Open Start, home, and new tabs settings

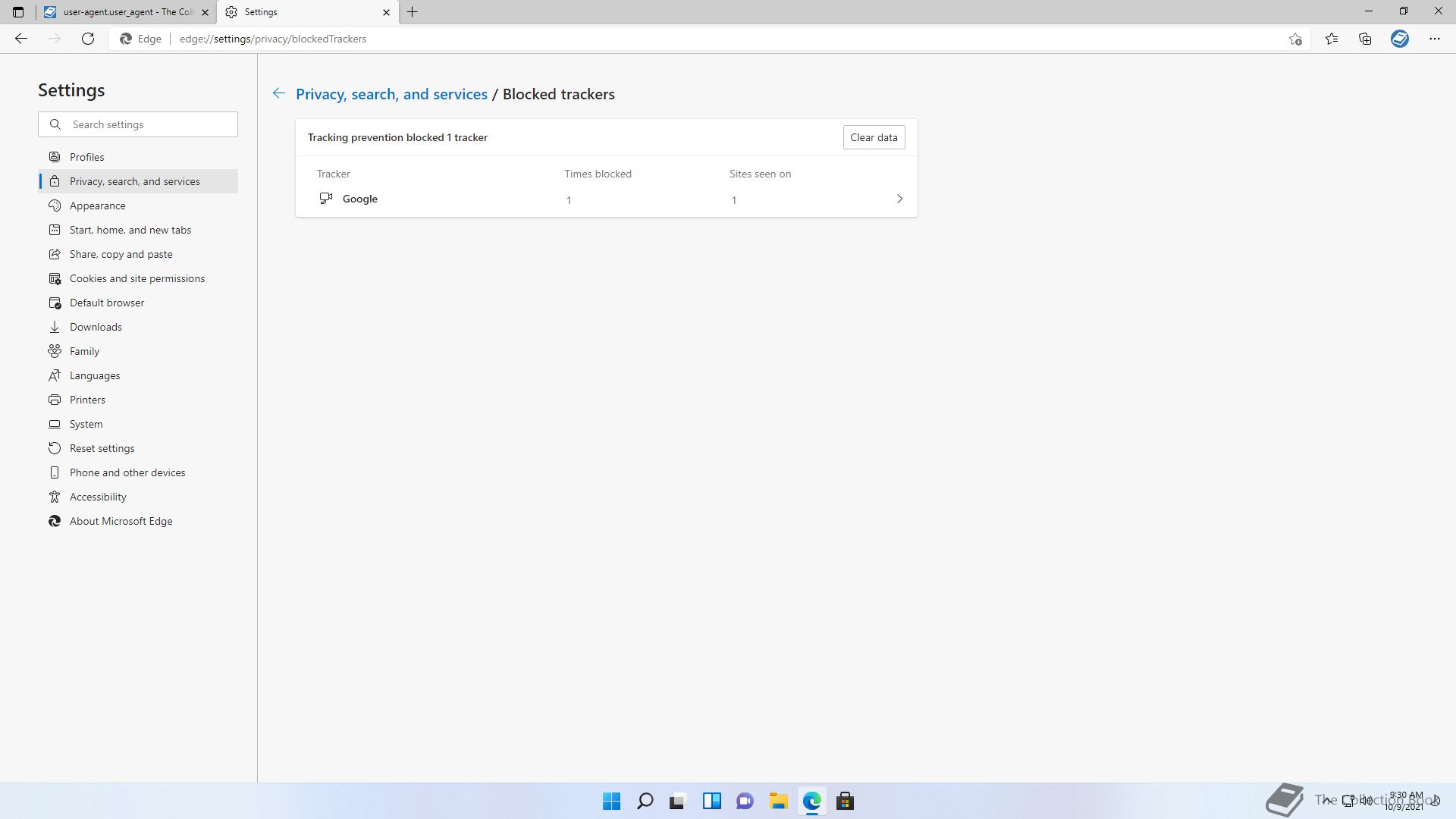pyautogui.click(x=138, y=230)
